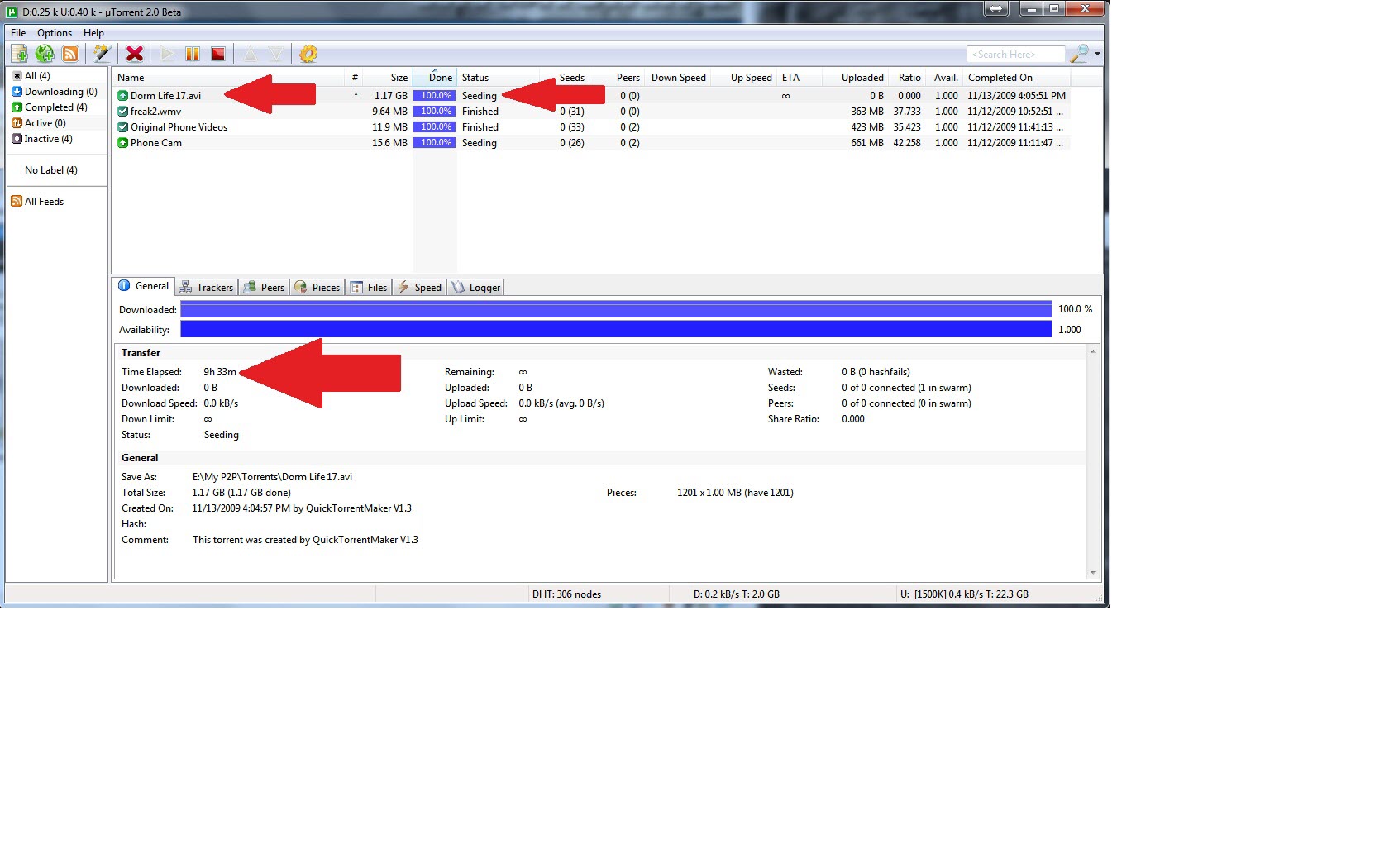The height and width of the screenshot is (868, 1389).
Task: Open the Options menu
Action: click(55, 33)
